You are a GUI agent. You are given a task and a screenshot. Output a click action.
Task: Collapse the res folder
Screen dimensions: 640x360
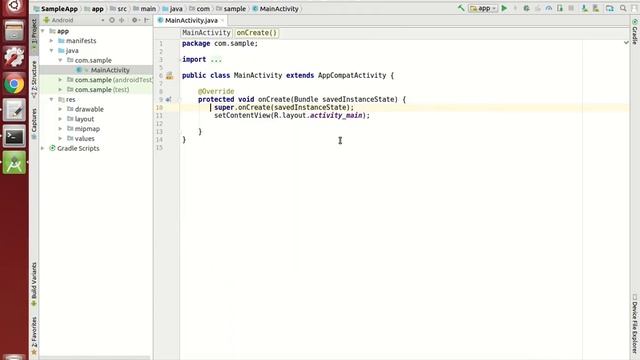tap(51, 100)
